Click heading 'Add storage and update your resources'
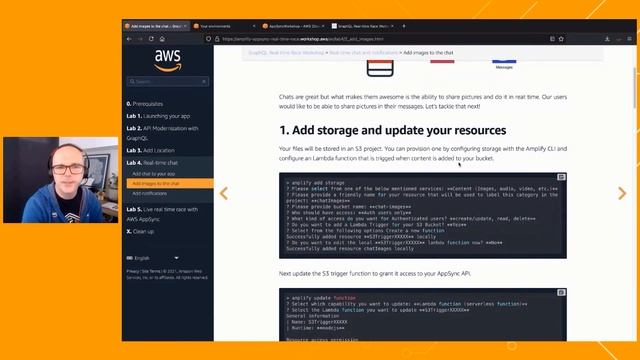The width and height of the screenshot is (640, 360). 393,130
